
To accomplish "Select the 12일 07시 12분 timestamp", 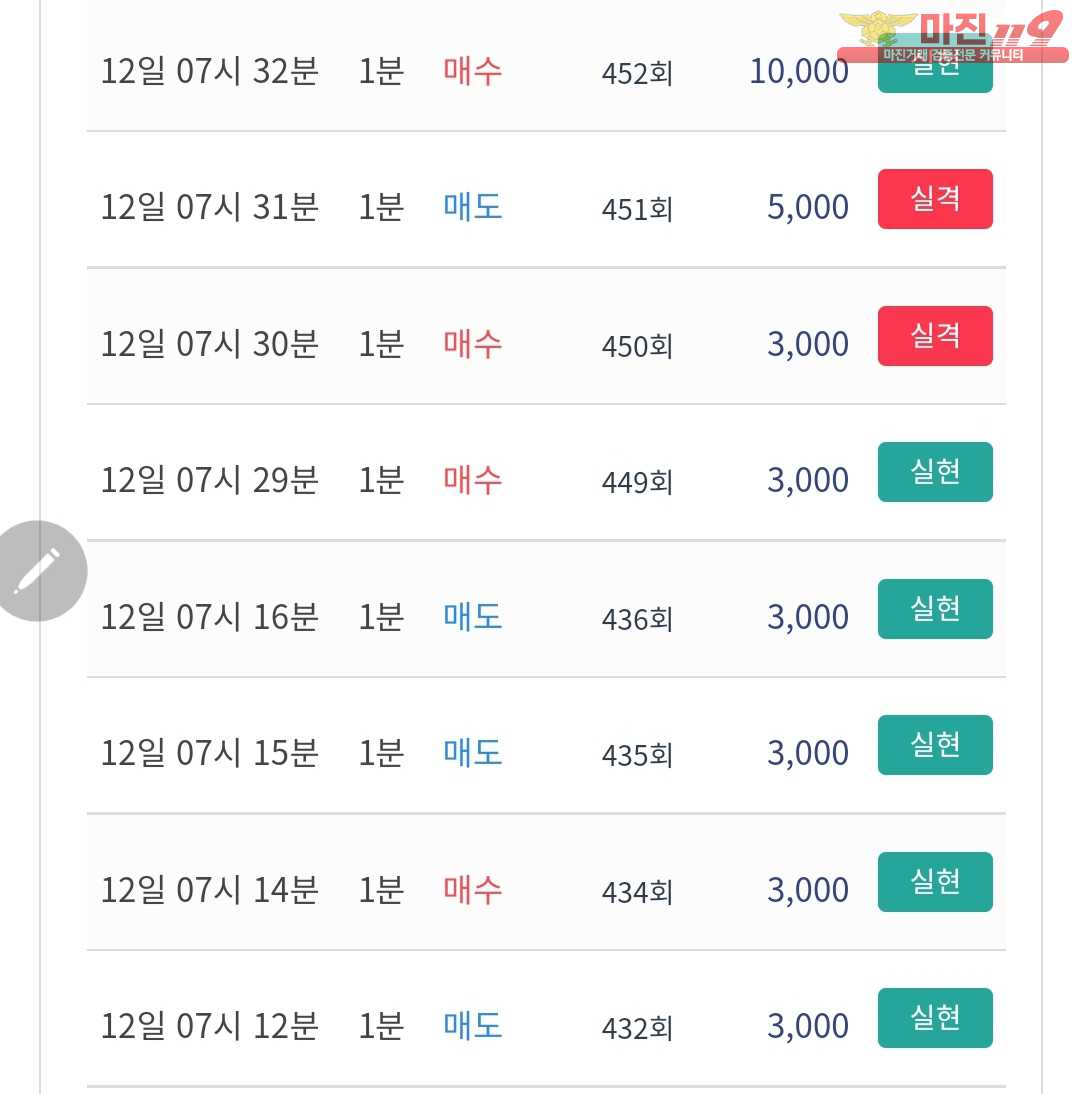I will (x=209, y=1026).
